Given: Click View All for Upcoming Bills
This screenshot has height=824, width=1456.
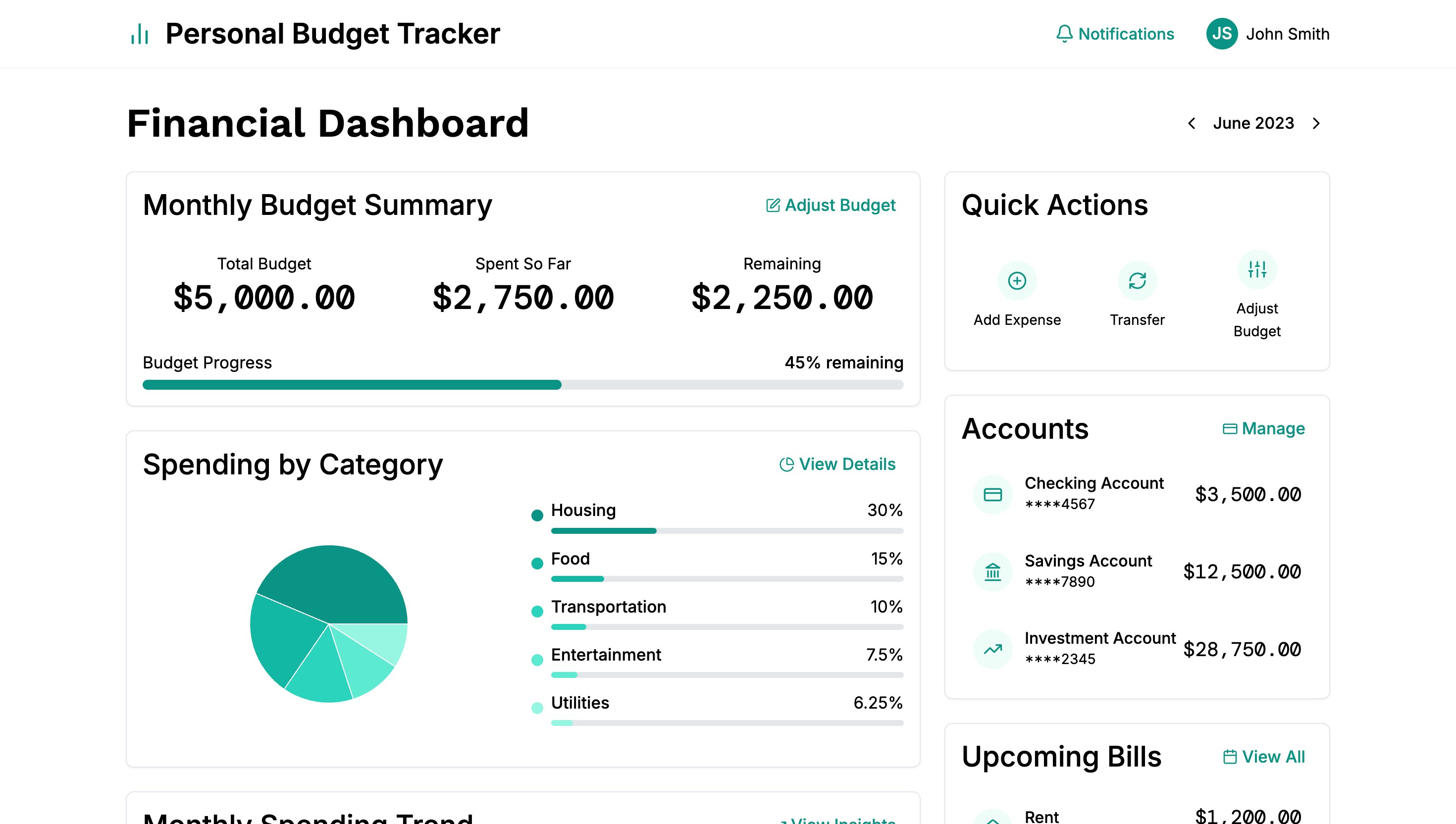Looking at the screenshot, I should [x=1264, y=757].
